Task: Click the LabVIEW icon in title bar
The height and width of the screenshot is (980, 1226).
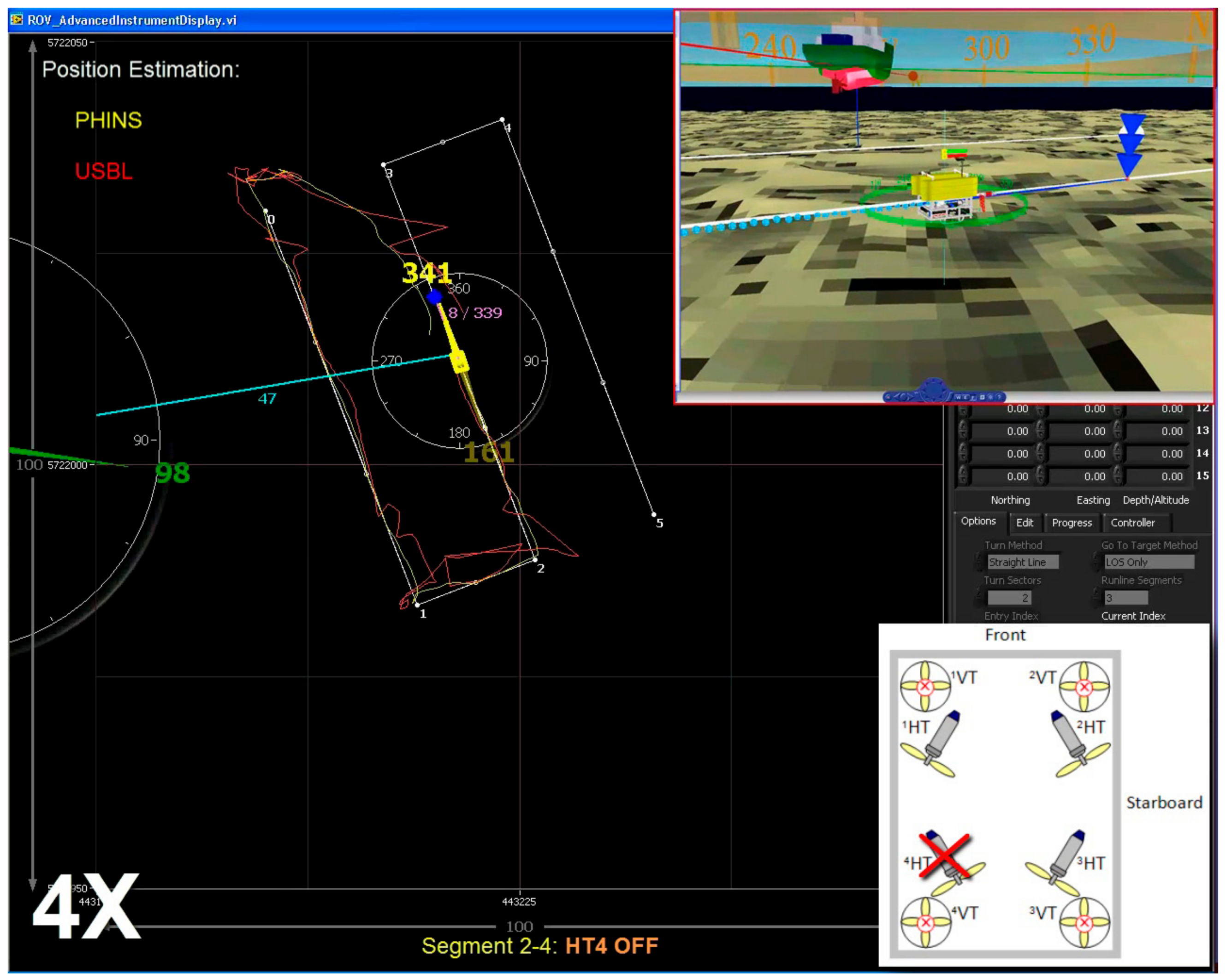Action: click(17, 20)
